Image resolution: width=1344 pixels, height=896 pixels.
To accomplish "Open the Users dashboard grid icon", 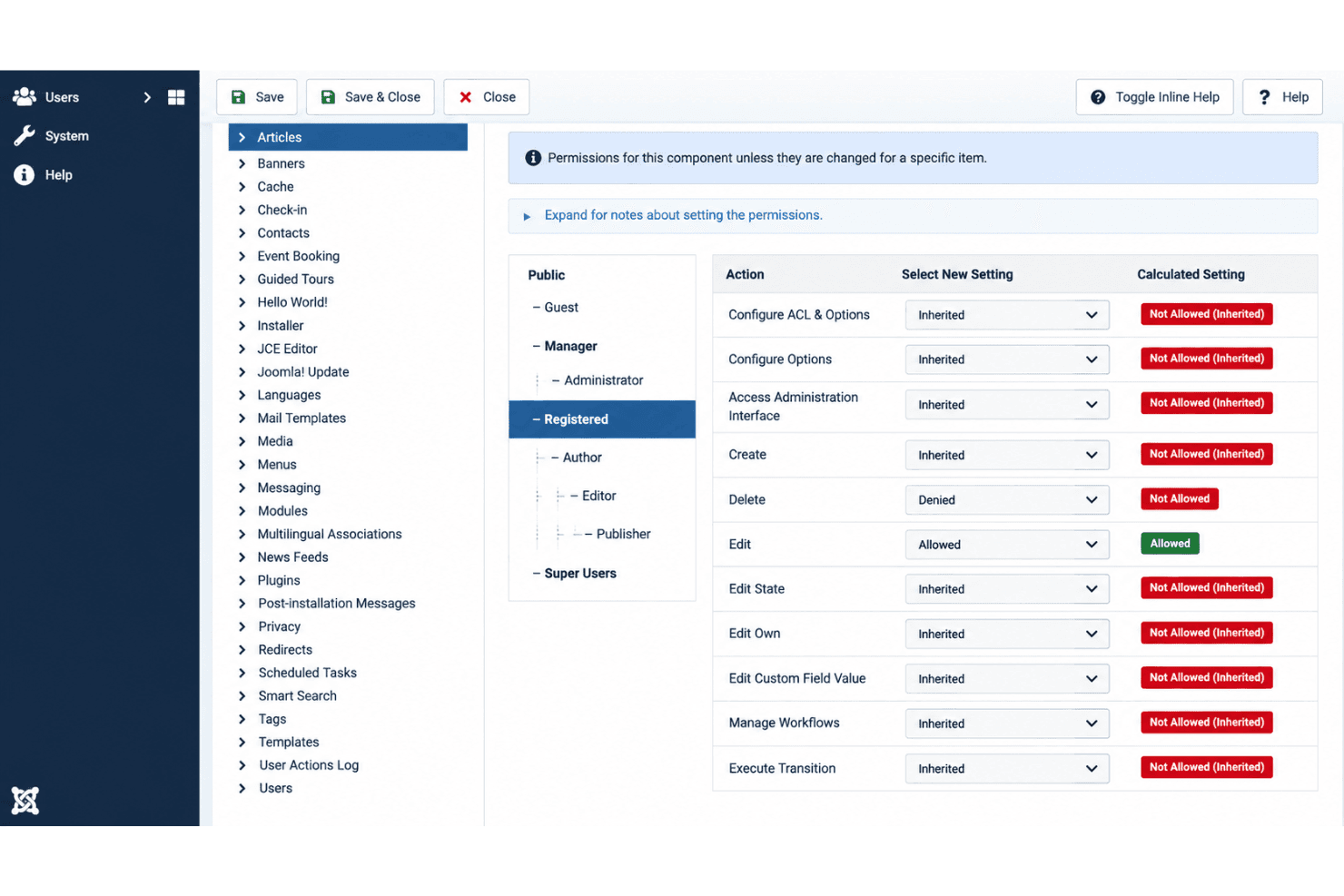I will (176, 97).
